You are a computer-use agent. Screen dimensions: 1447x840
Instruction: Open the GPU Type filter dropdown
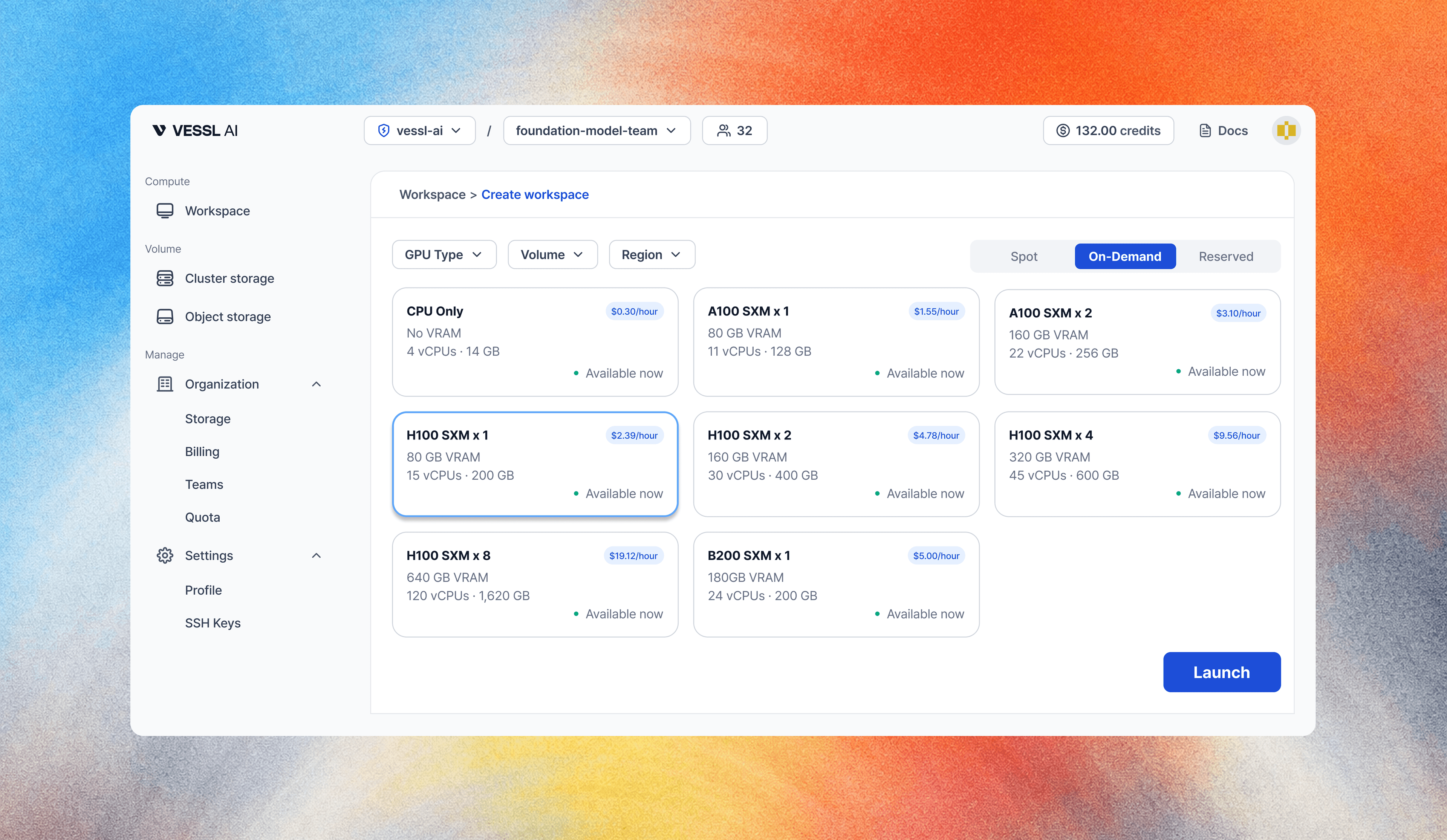[x=444, y=254]
